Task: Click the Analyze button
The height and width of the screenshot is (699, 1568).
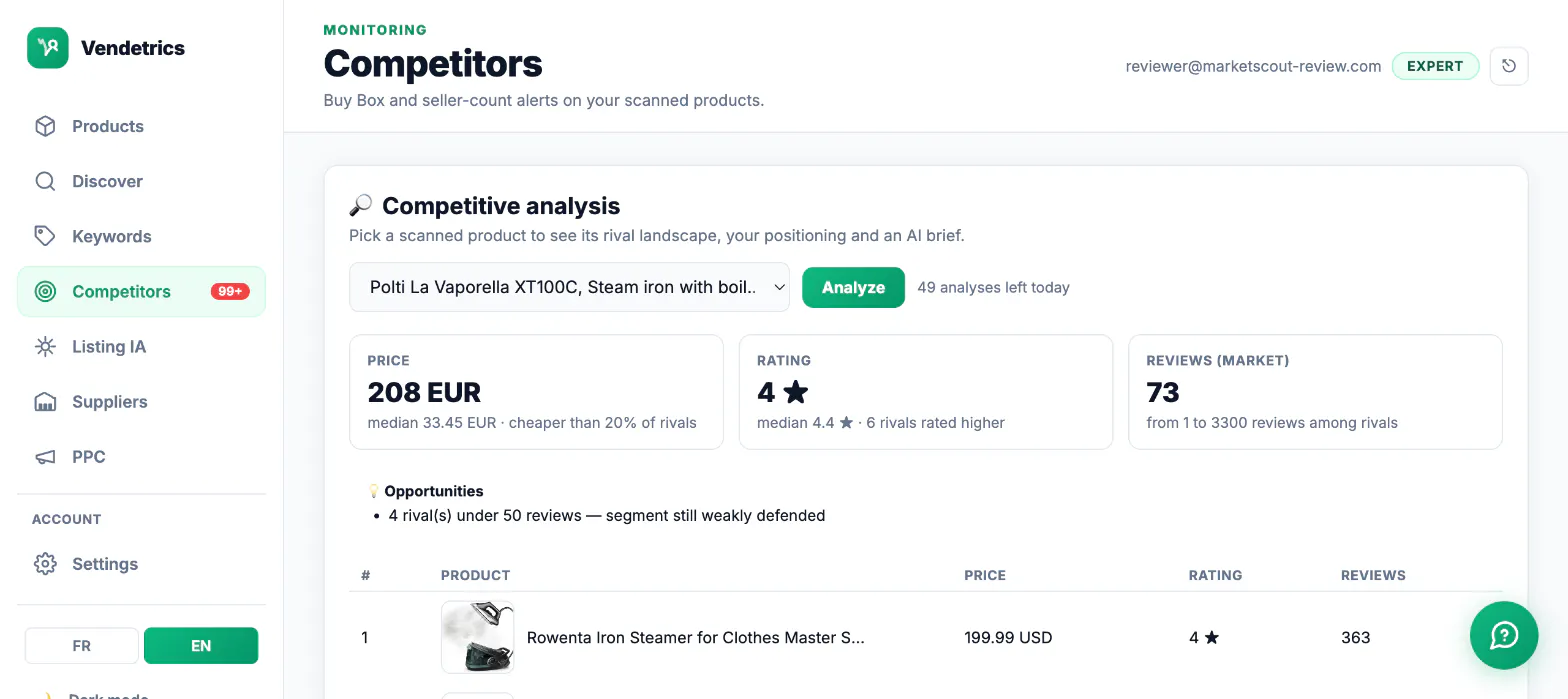Action: coord(853,287)
